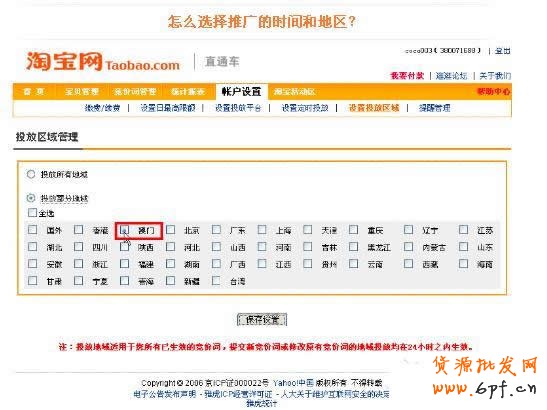The width and height of the screenshot is (547, 410).
Task: Check the 北京 region checkbox
Action: [170, 230]
